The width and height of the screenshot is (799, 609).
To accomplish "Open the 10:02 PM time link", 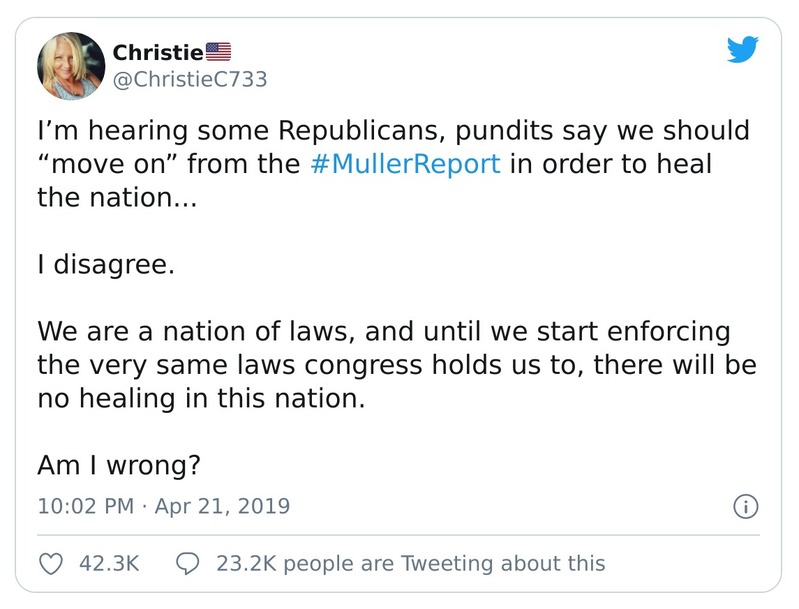I will 84,506.
